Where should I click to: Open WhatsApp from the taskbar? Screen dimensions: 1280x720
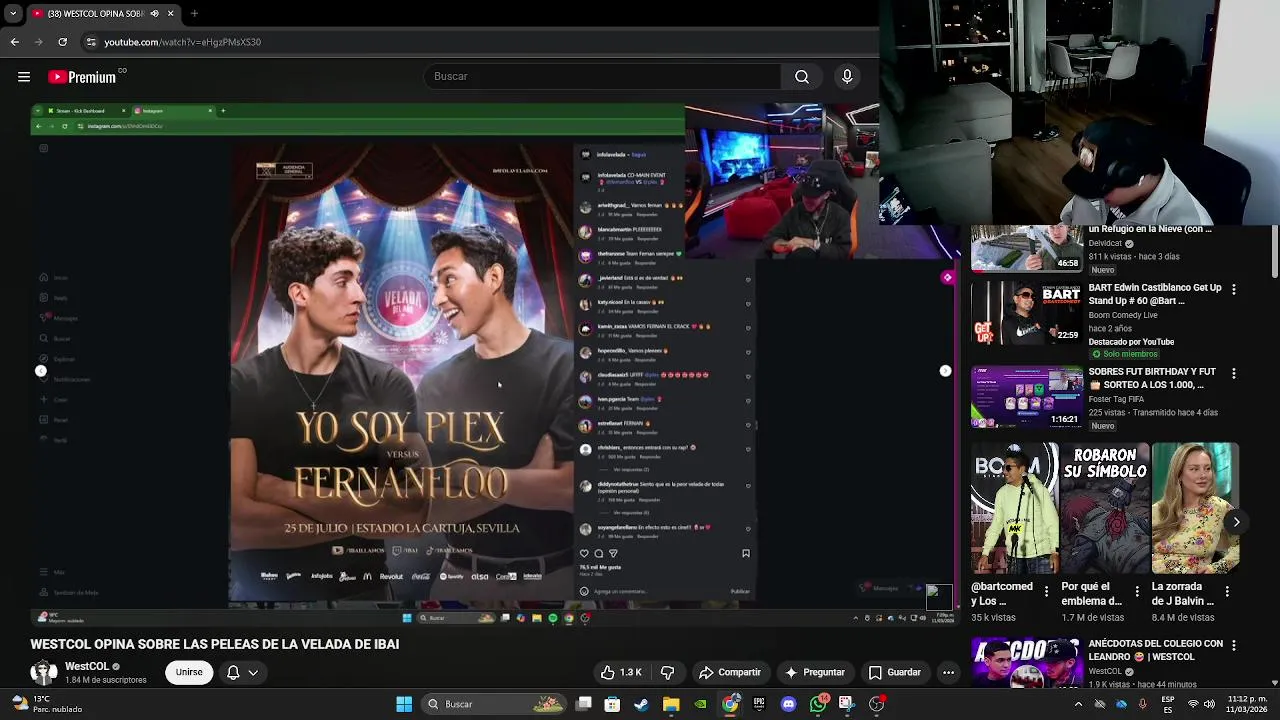click(818, 704)
